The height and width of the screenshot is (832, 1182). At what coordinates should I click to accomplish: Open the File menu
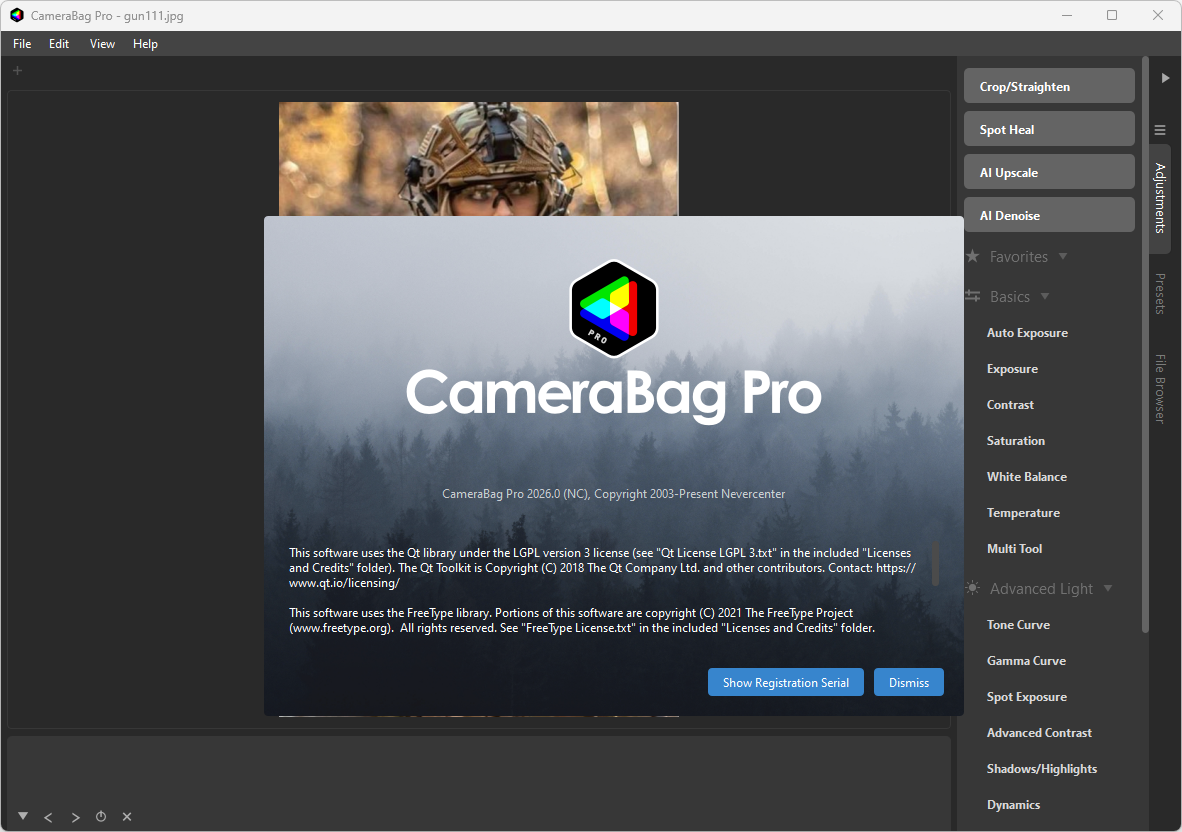22,44
